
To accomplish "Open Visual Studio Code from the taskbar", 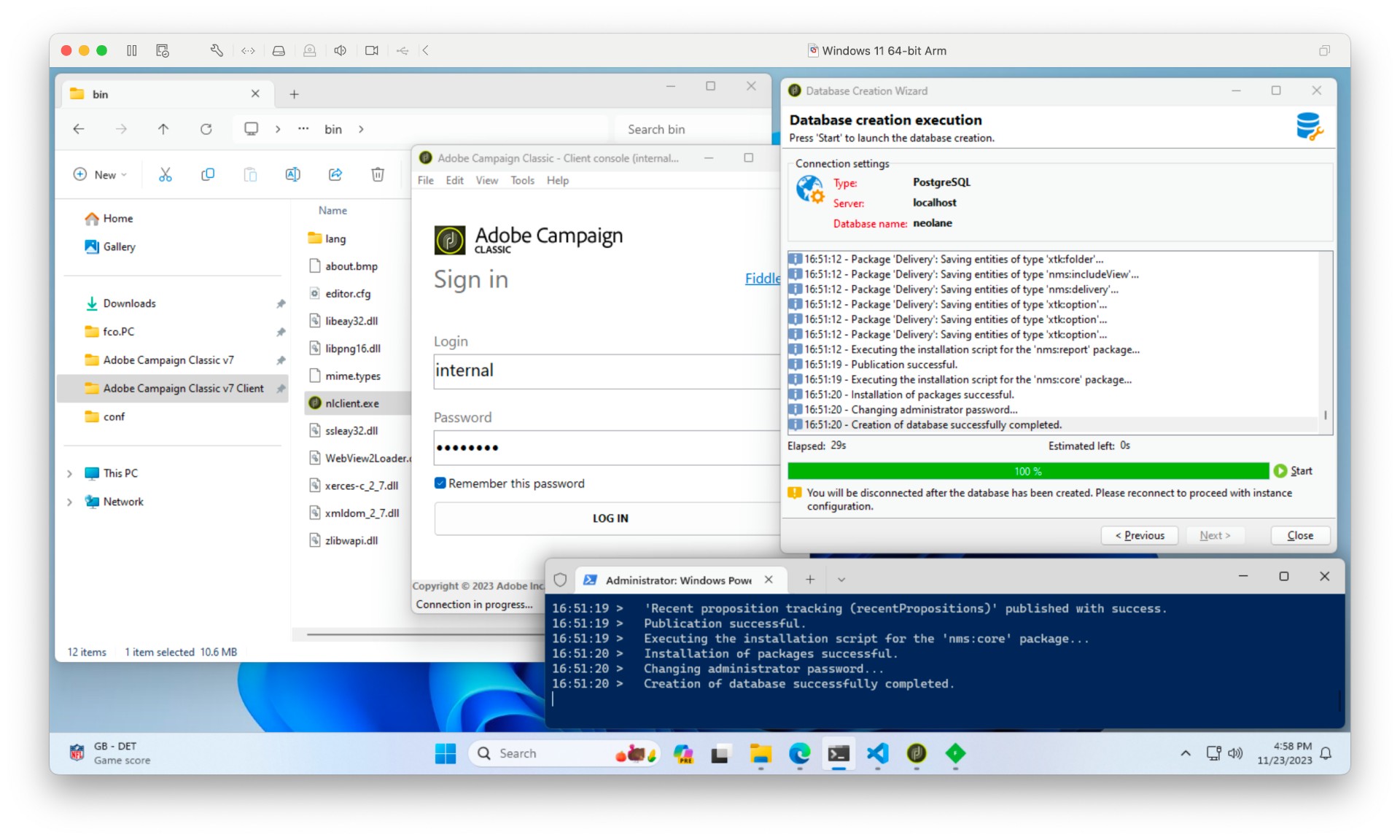I will click(x=878, y=754).
